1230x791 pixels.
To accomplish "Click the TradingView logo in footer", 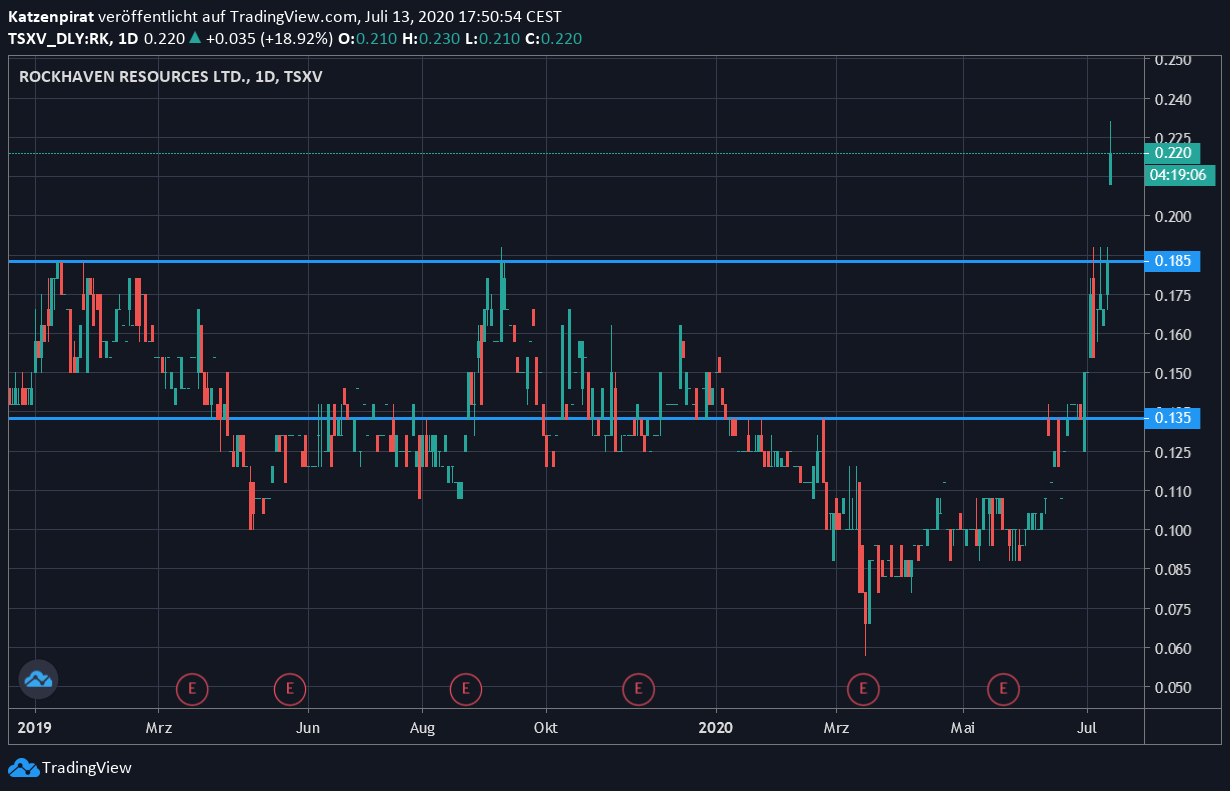I will tap(70, 768).
